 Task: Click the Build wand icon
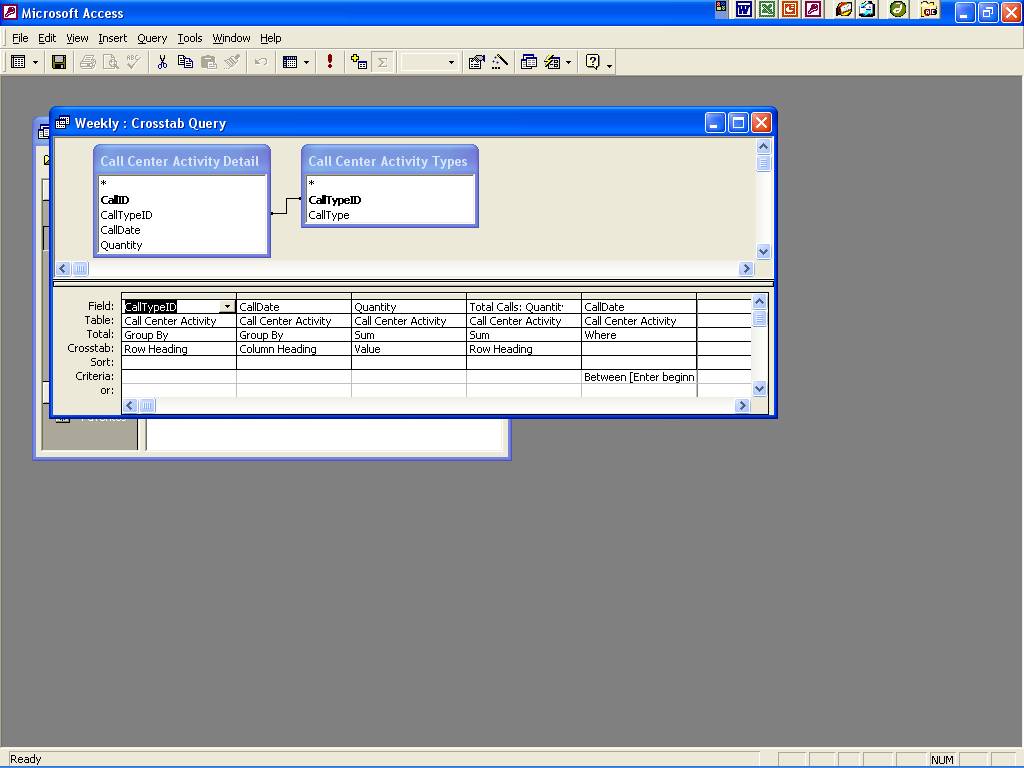click(x=500, y=62)
